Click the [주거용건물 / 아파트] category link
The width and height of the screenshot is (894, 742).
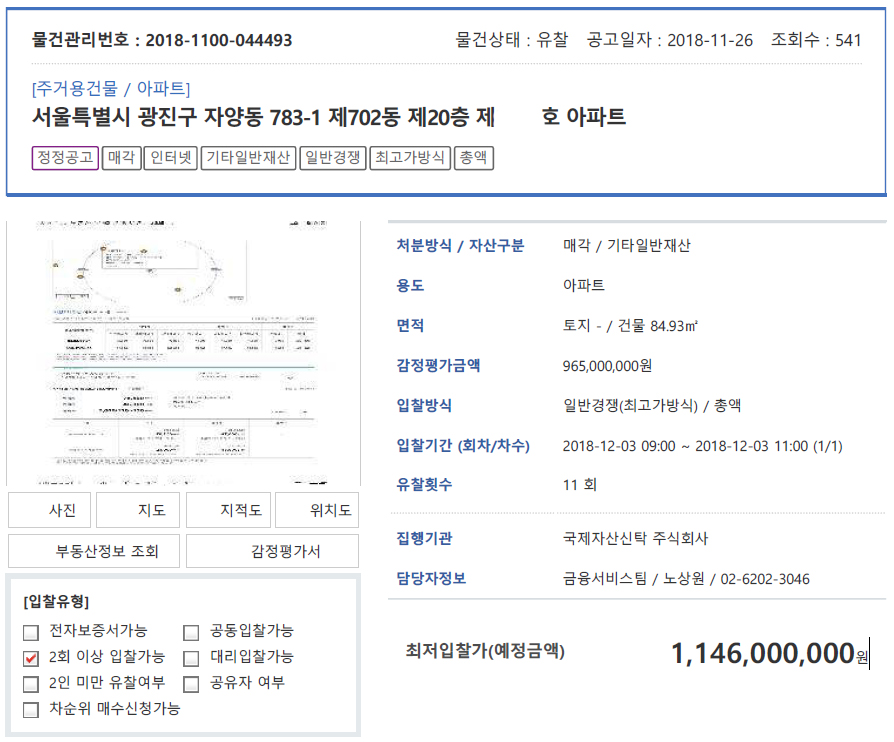point(111,88)
